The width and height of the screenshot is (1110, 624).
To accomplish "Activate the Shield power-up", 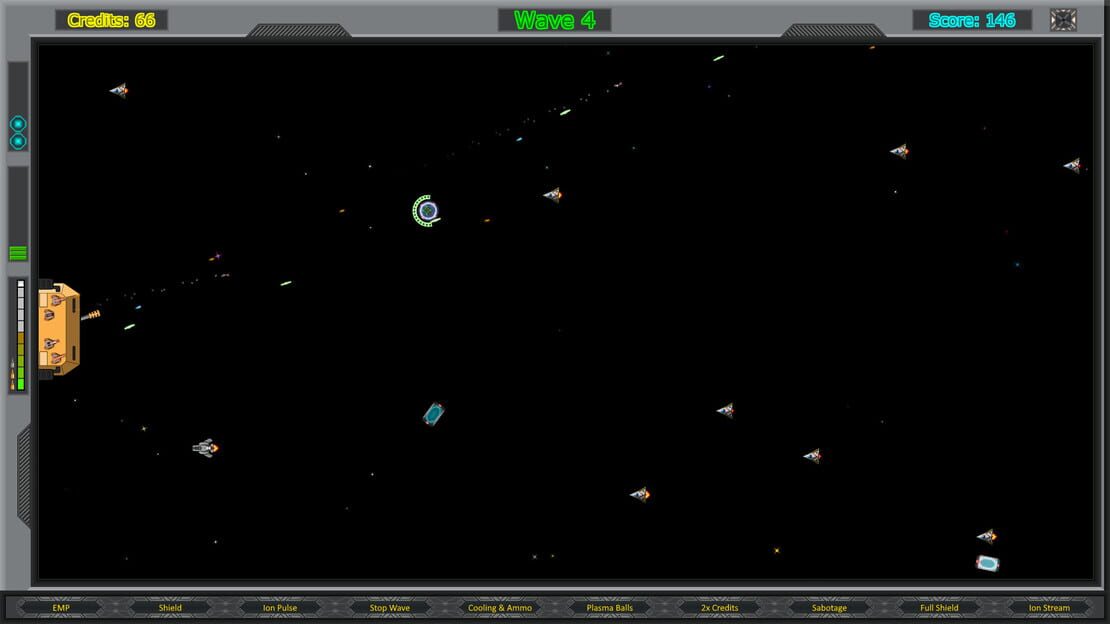I will point(170,608).
